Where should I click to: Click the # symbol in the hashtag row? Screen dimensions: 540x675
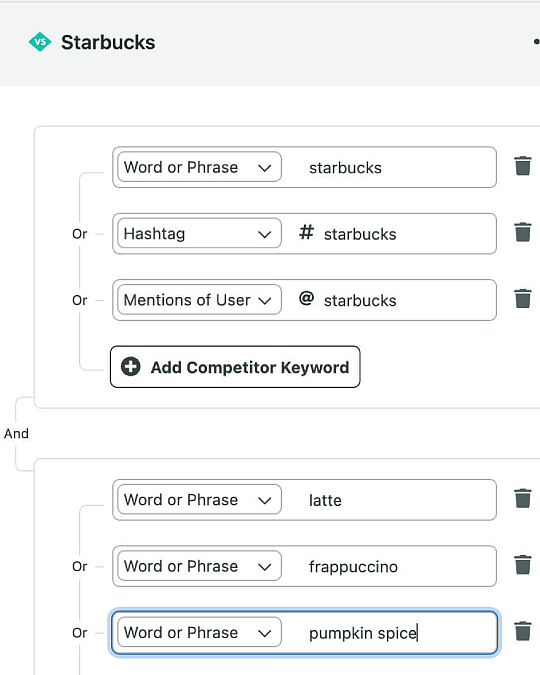tap(306, 232)
